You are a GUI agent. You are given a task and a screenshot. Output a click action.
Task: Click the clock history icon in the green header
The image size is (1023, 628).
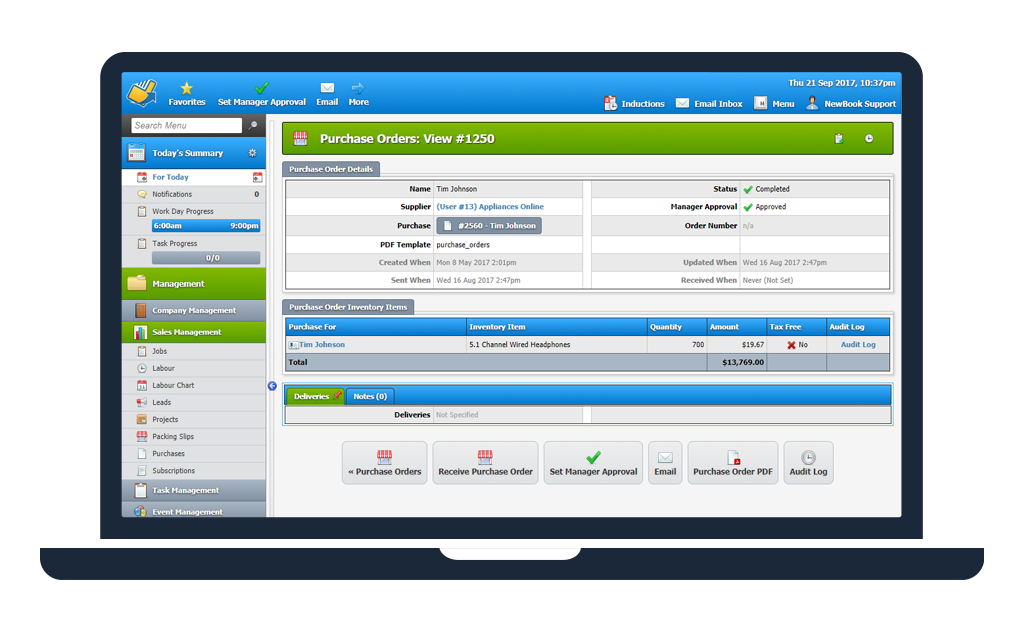[869, 138]
